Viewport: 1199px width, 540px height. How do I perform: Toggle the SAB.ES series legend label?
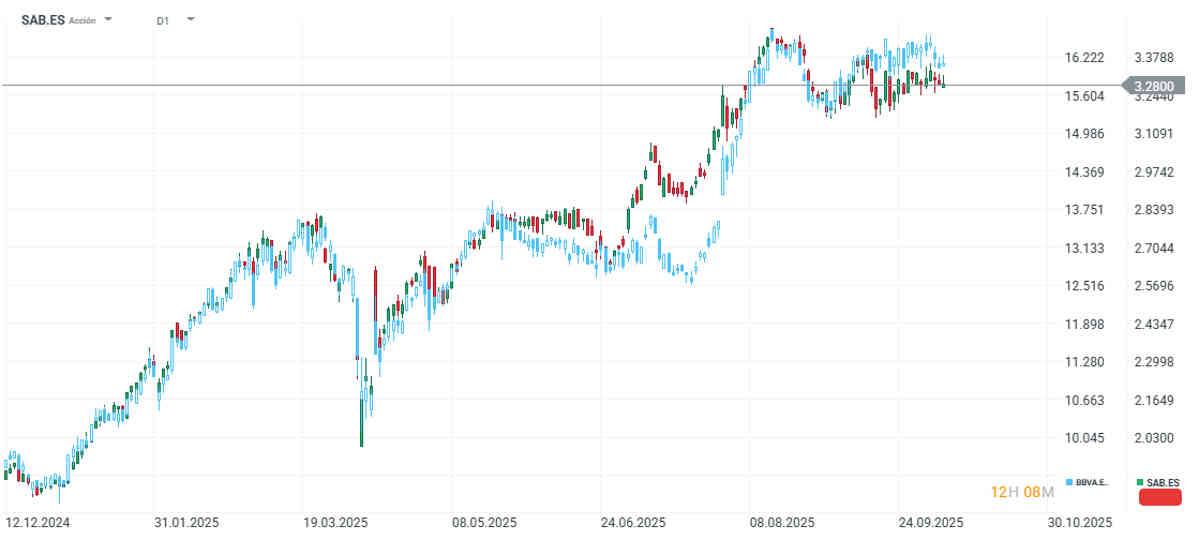pyautogui.click(x=1163, y=483)
